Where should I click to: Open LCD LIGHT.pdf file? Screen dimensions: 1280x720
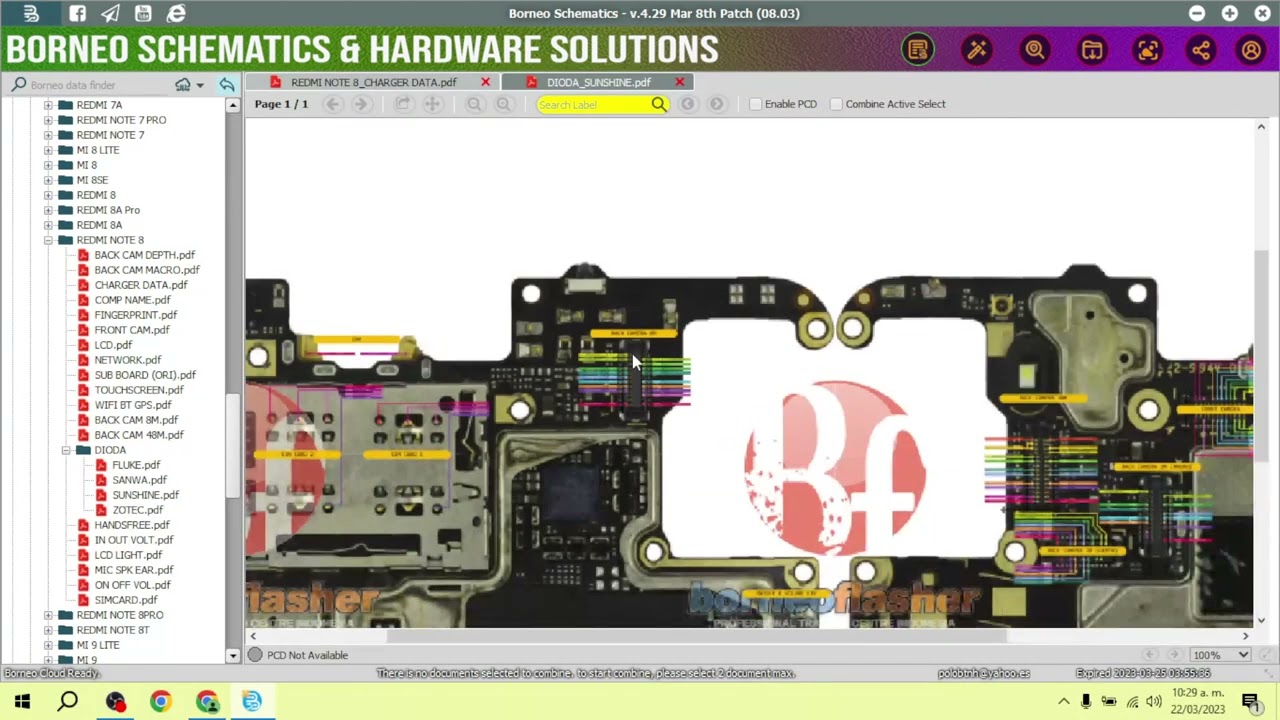click(x=128, y=555)
